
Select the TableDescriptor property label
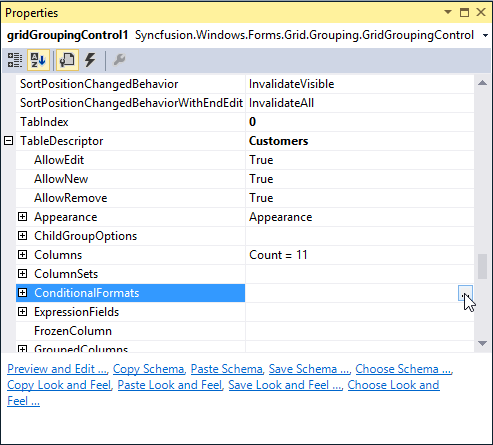(x=62, y=141)
